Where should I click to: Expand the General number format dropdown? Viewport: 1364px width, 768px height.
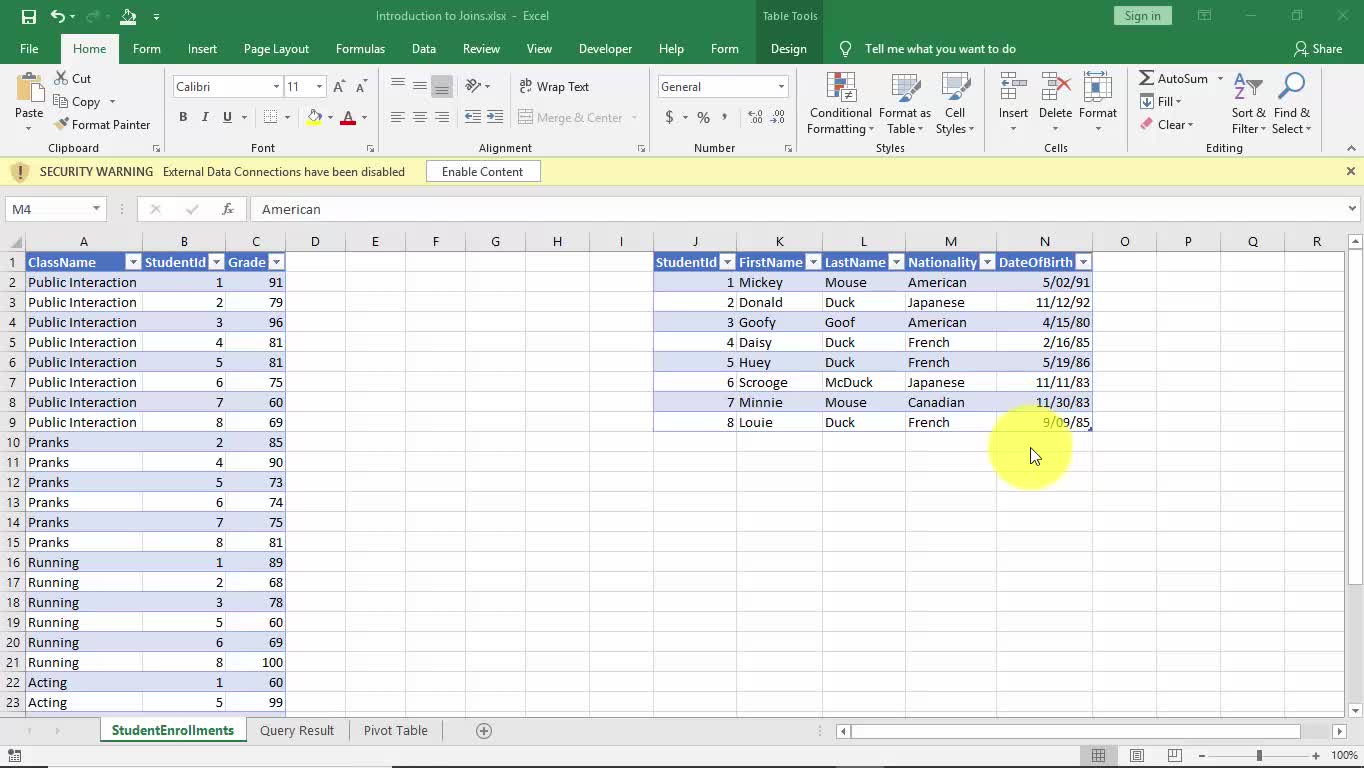[x=781, y=87]
